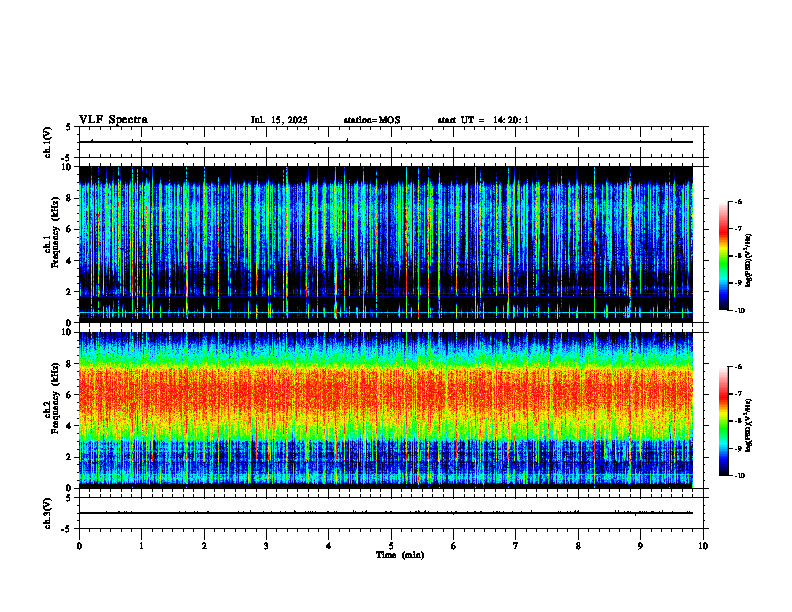
Task: Click the "2" kHz tick on ch.1 frequency axis
Action: (x=70, y=292)
